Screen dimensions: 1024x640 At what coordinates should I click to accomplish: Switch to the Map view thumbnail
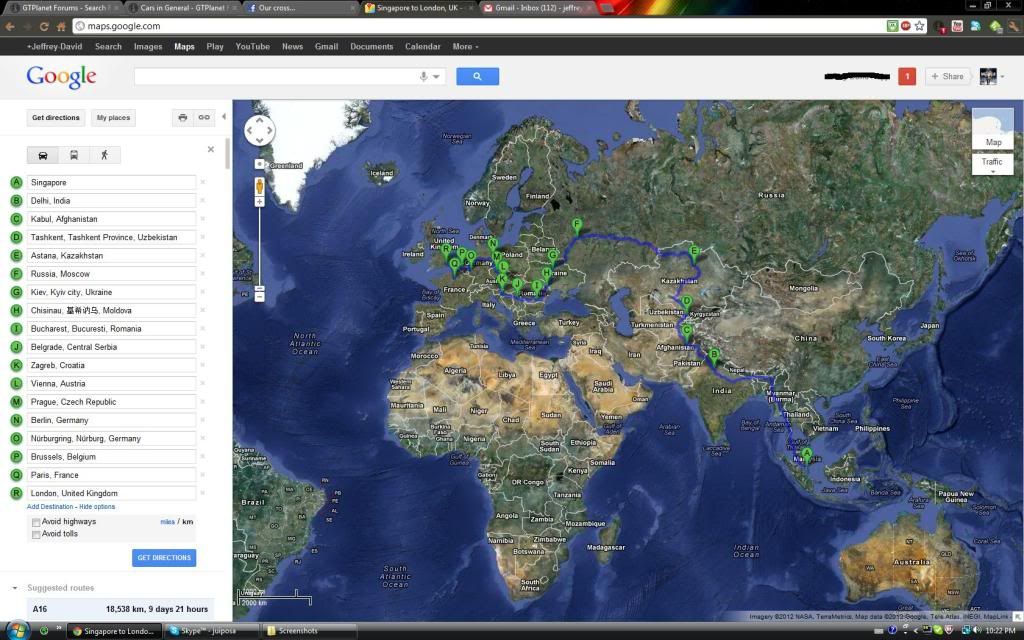click(x=993, y=129)
